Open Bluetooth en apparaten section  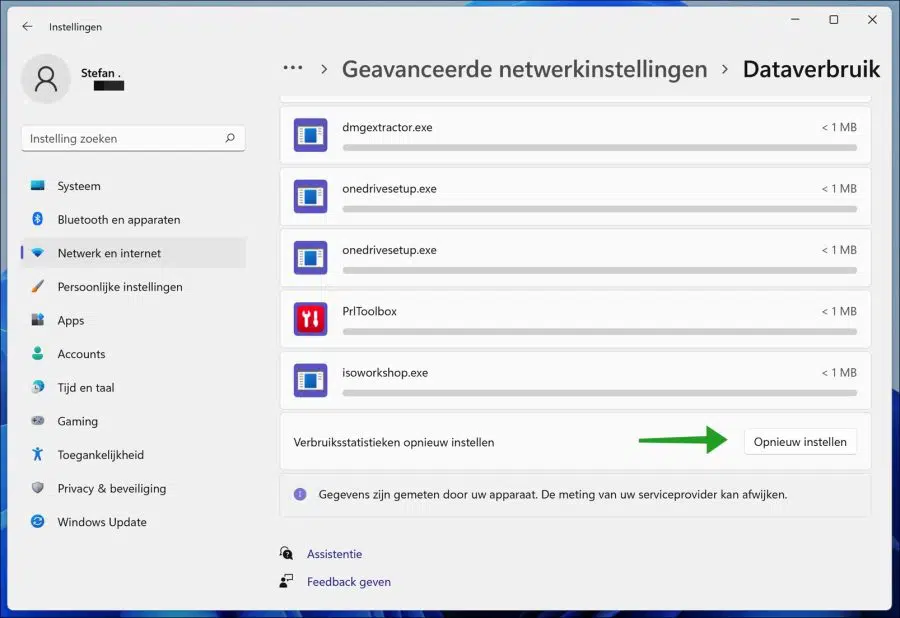click(134, 219)
